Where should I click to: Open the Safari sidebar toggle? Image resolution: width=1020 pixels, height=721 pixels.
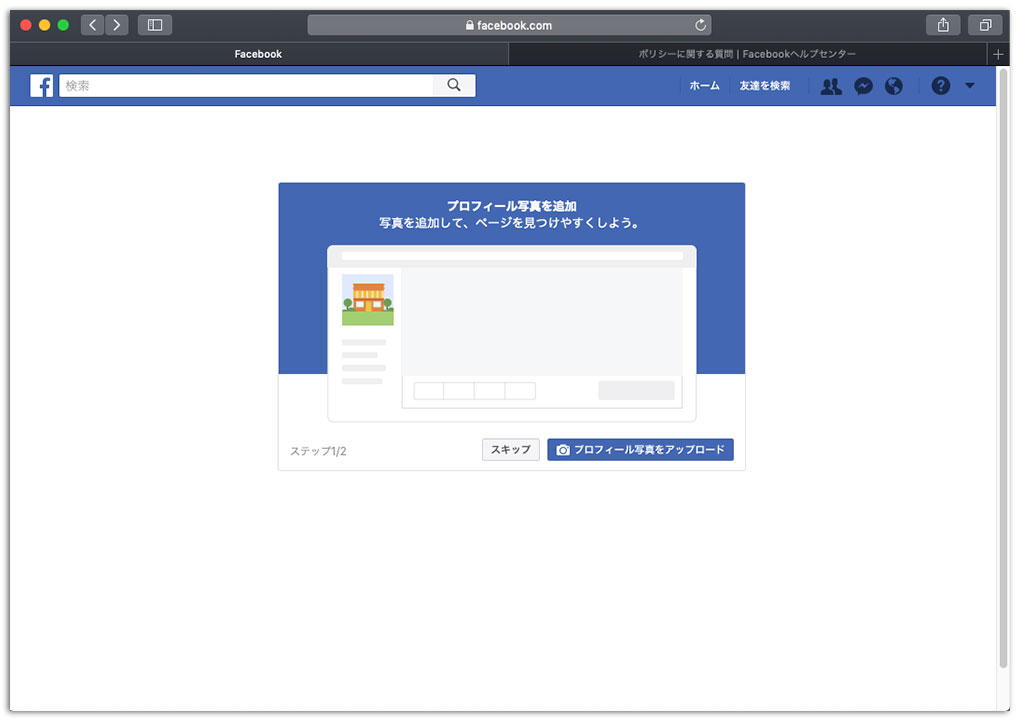pos(155,24)
